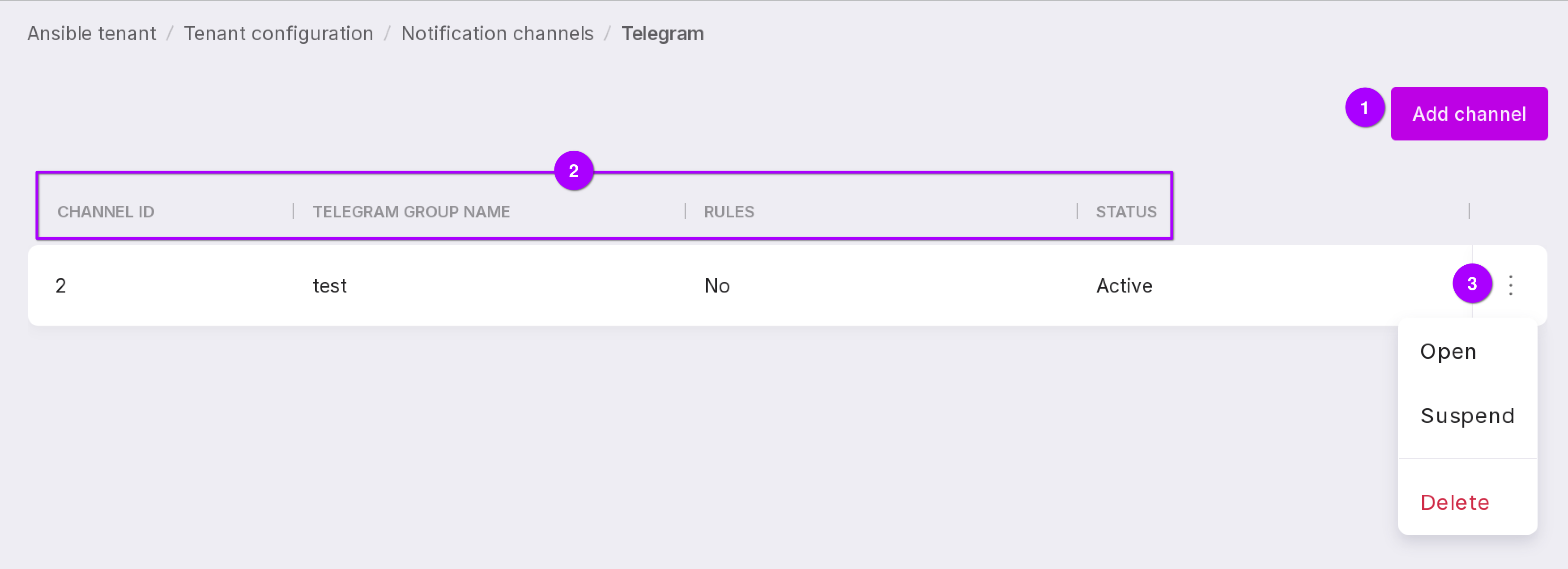This screenshot has height=569, width=1568.
Task: Click the TELEGRAM GROUP NAME column header
Action: [x=411, y=212]
